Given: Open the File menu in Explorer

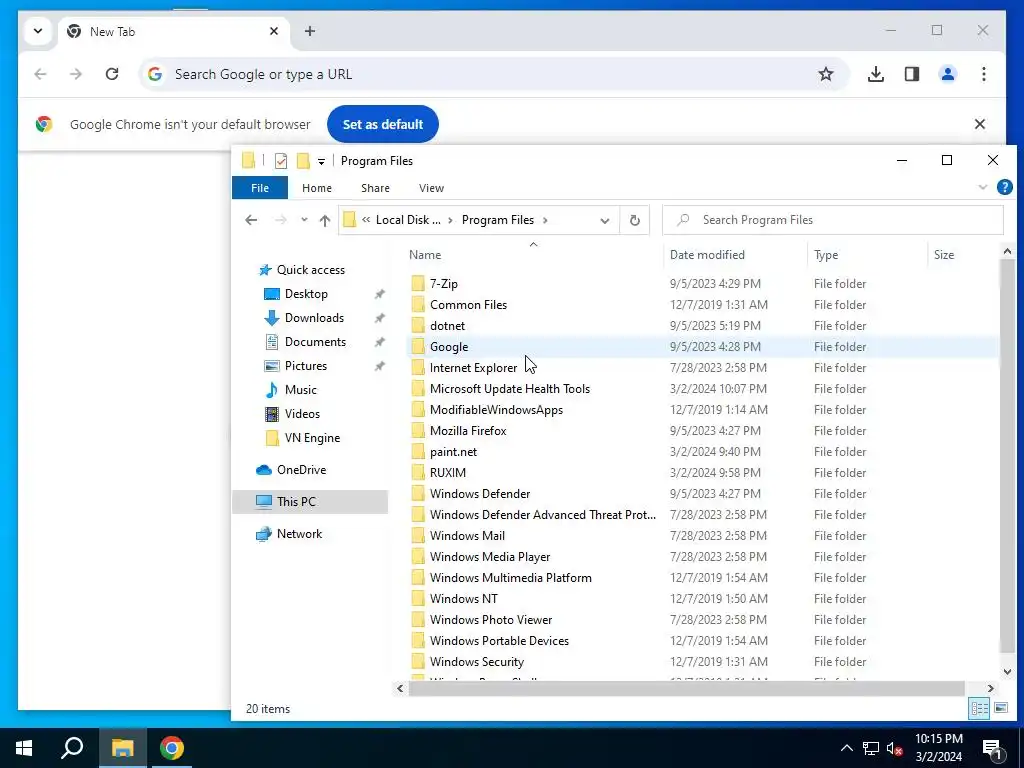Looking at the screenshot, I should (260, 188).
